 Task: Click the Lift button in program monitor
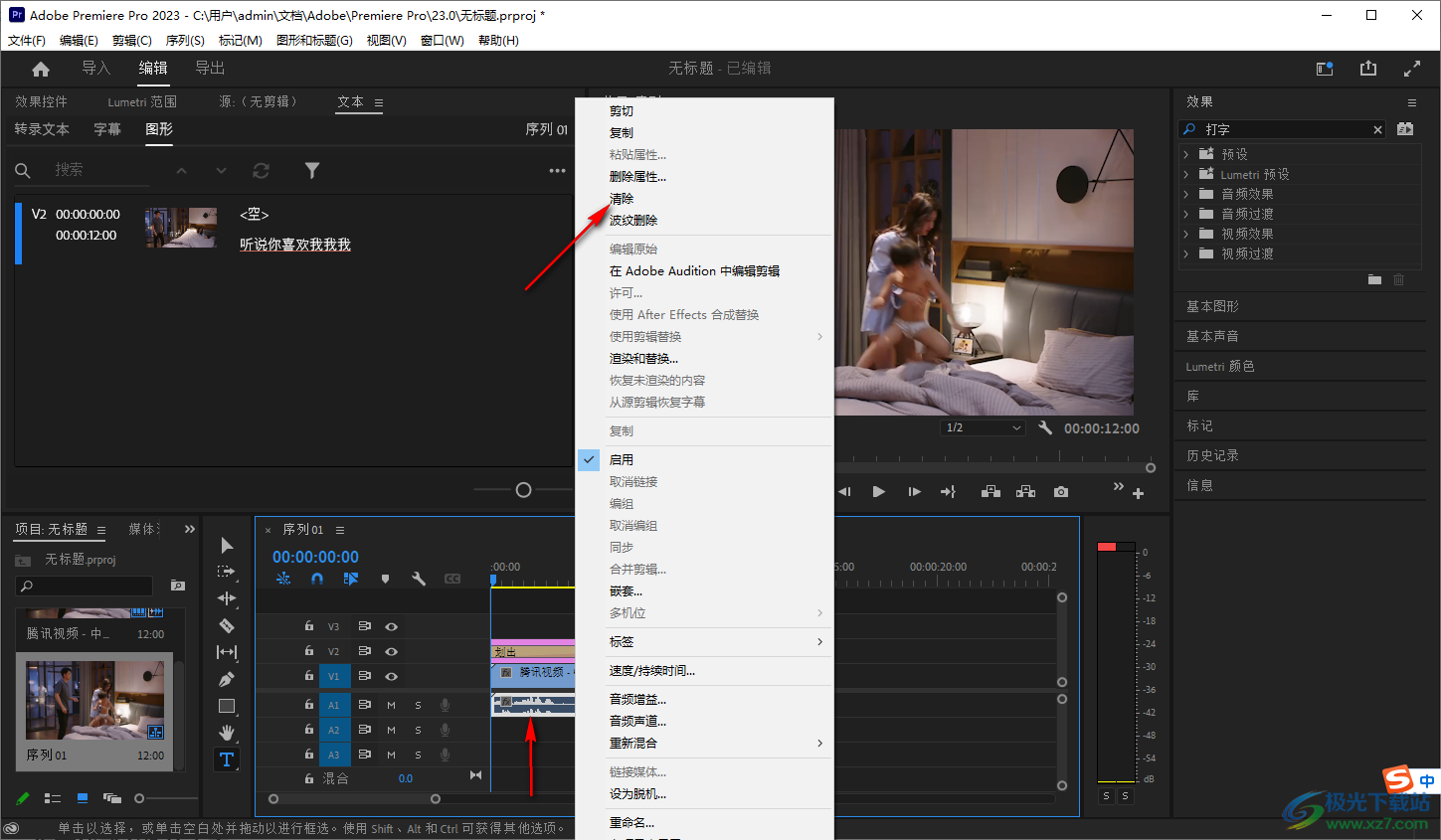pos(991,491)
